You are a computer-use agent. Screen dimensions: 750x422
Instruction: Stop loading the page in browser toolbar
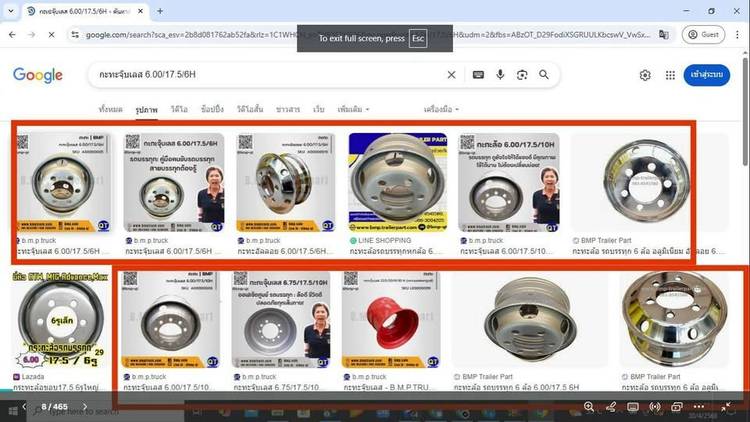pyautogui.click(x=52, y=34)
